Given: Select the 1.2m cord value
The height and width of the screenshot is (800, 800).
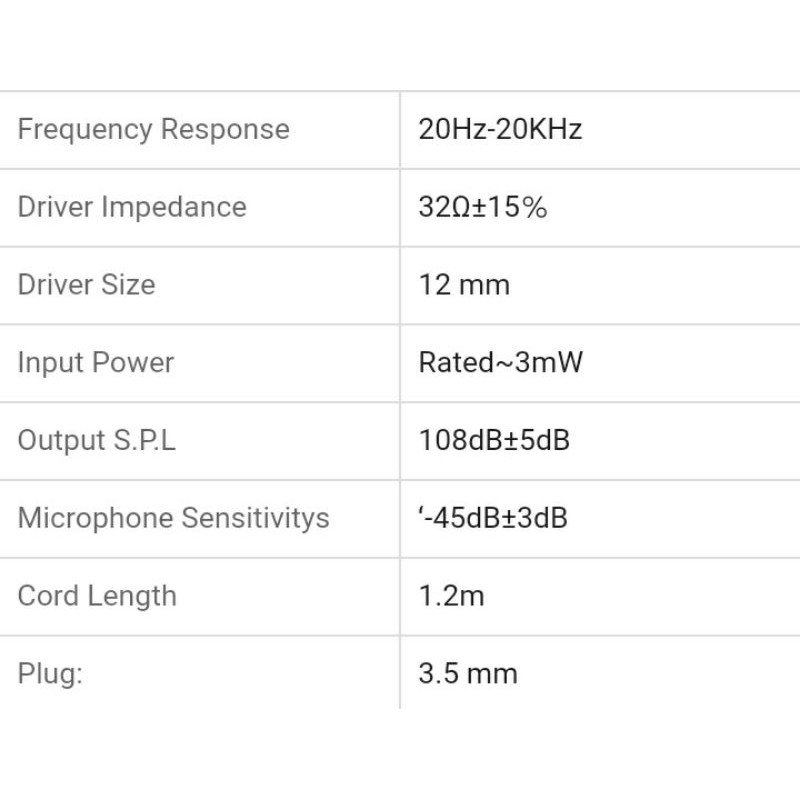Looking at the screenshot, I should [x=451, y=596].
